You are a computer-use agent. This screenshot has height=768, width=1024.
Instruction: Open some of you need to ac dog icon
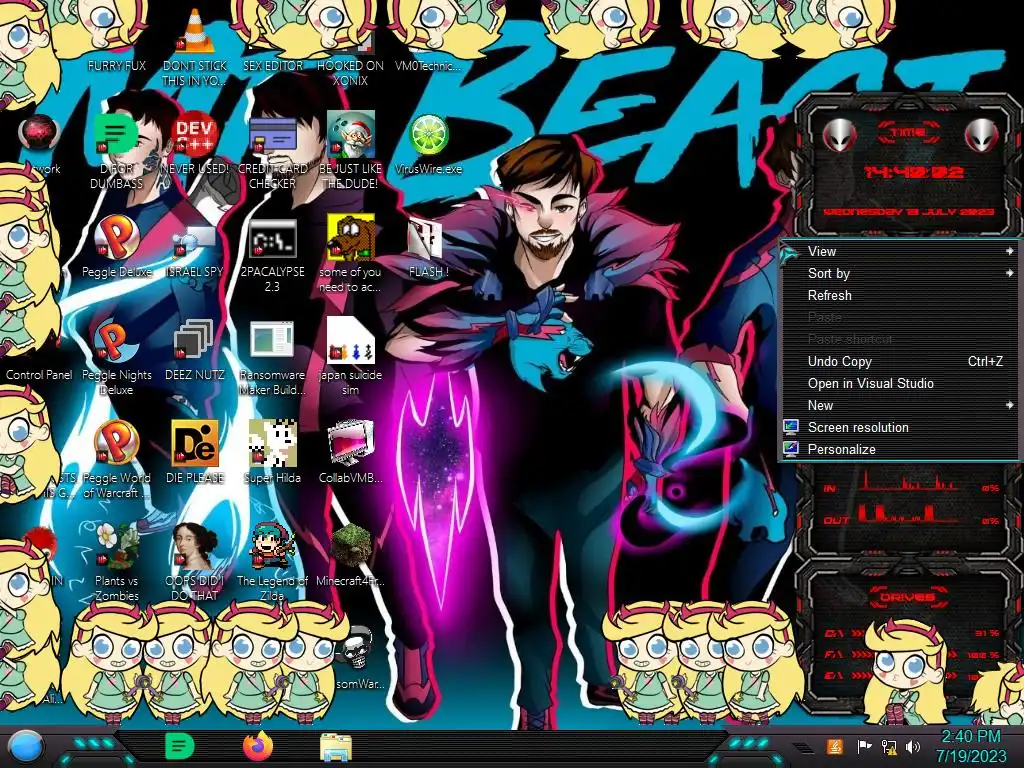tap(351, 253)
